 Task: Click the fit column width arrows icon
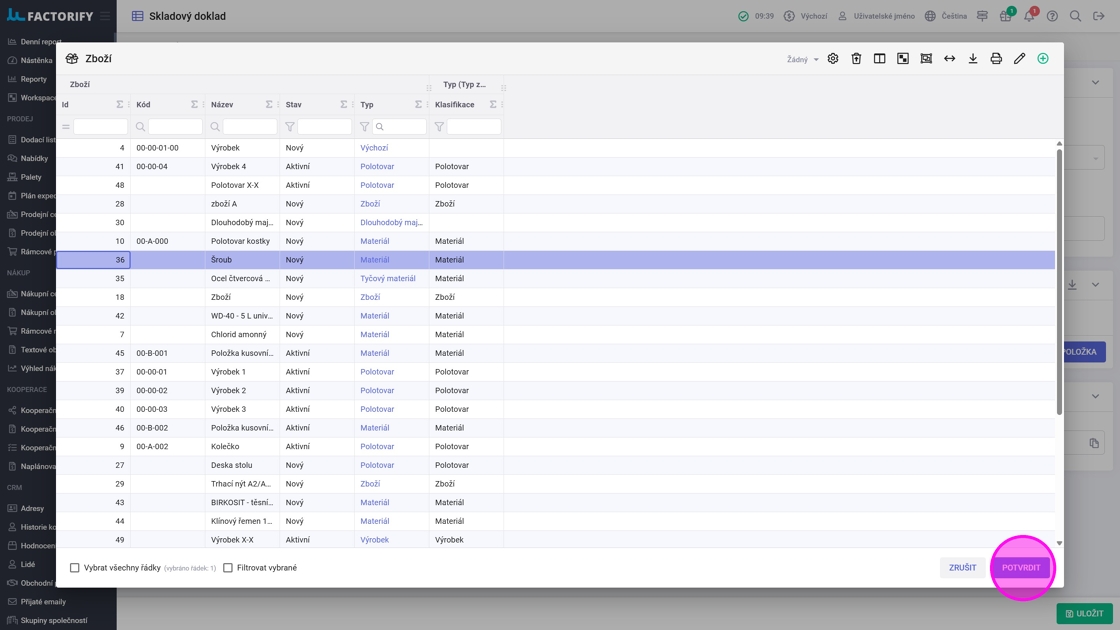(x=950, y=59)
